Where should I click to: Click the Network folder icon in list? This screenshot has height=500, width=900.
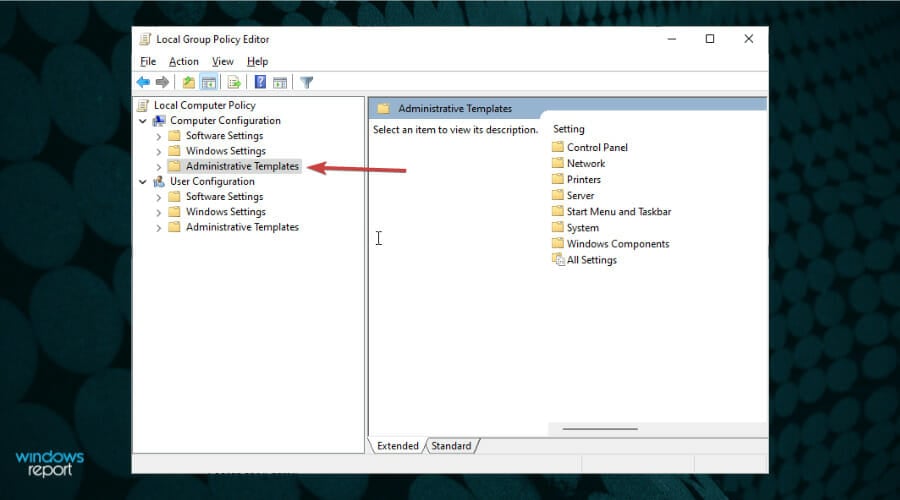(558, 163)
